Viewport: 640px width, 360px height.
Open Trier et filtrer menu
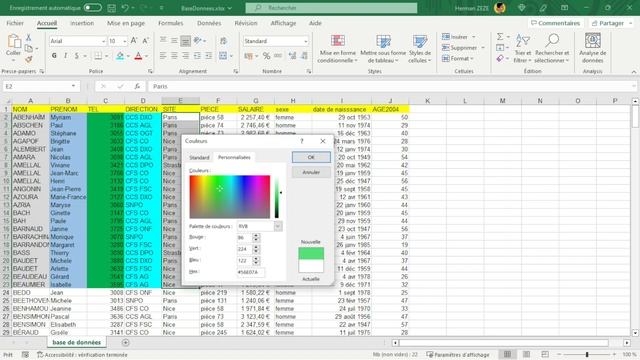coord(523,49)
